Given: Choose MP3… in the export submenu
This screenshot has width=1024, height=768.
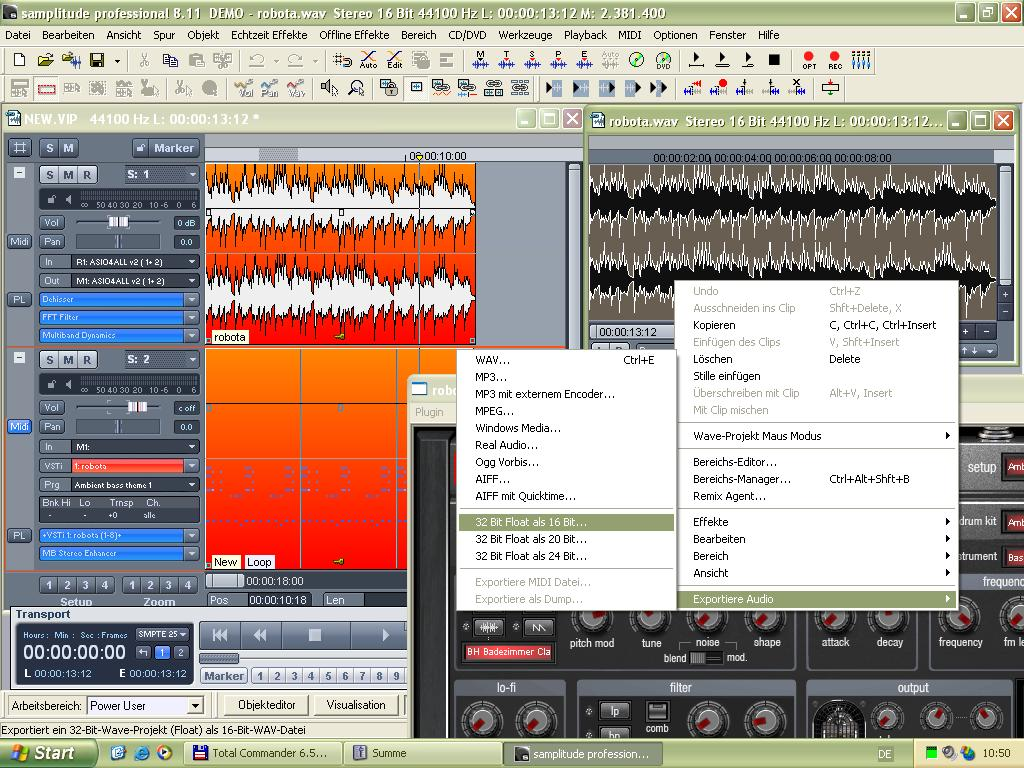Looking at the screenshot, I should click(566, 377).
